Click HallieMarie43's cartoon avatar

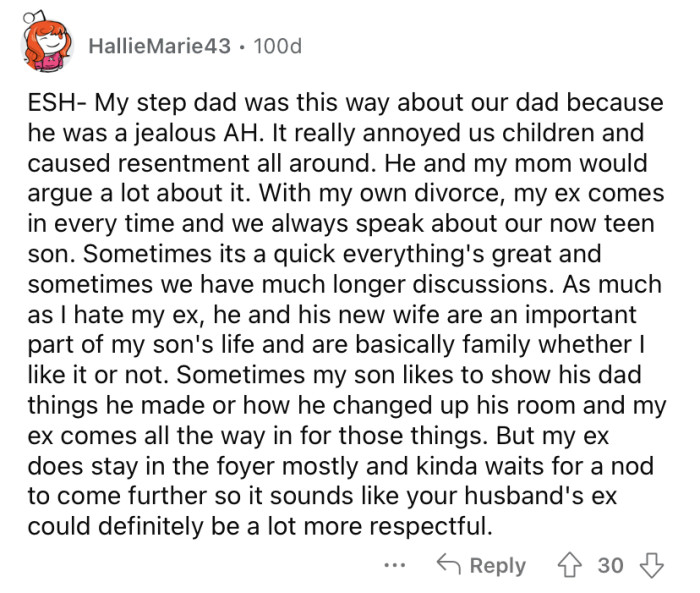pyautogui.click(x=47, y=45)
